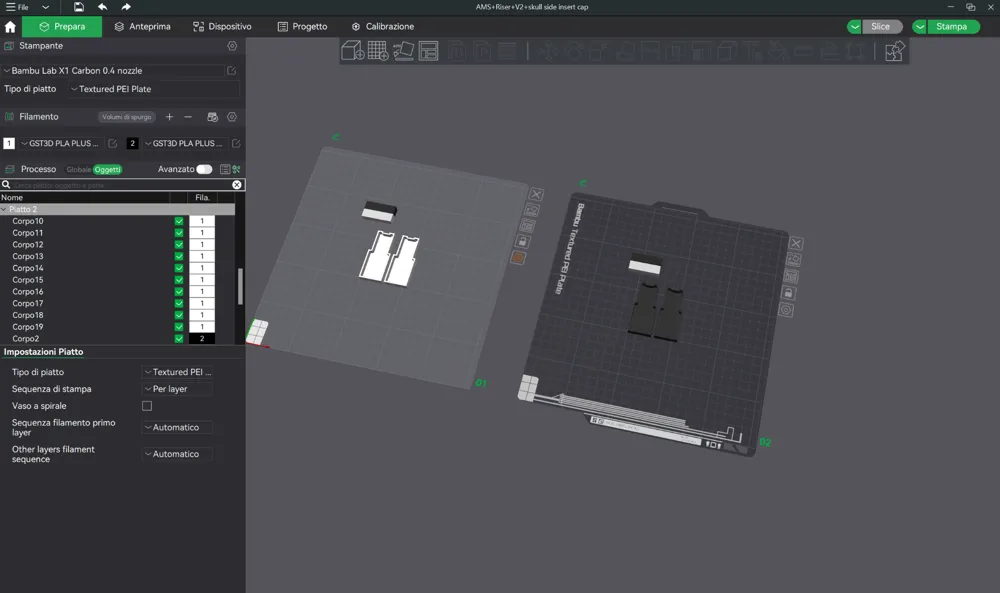This screenshot has width=1000, height=593.
Task: Uncheck the Corpo19 printable checkbox
Action: point(179,327)
